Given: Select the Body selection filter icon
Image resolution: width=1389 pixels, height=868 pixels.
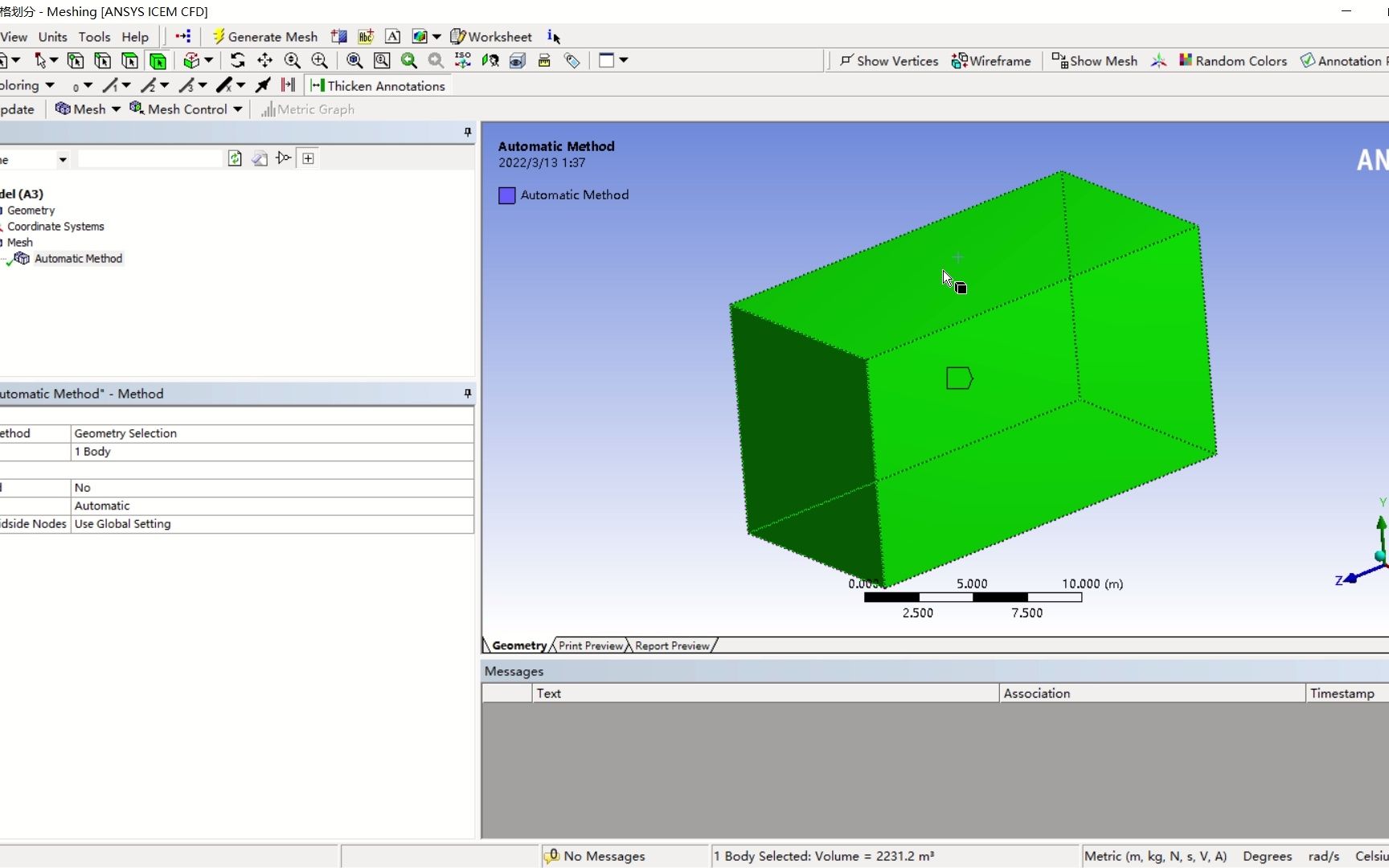Looking at the screenshot, I should [158, 60].
